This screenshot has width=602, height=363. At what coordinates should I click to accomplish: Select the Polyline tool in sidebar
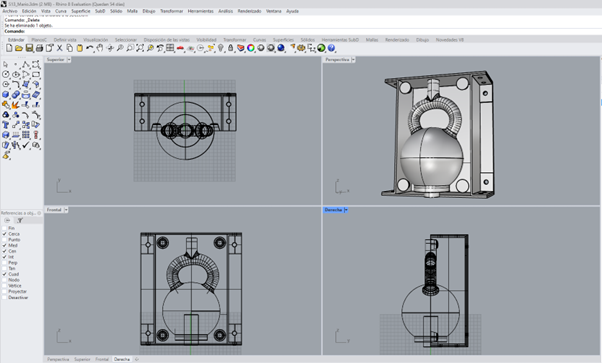point(26,64)
